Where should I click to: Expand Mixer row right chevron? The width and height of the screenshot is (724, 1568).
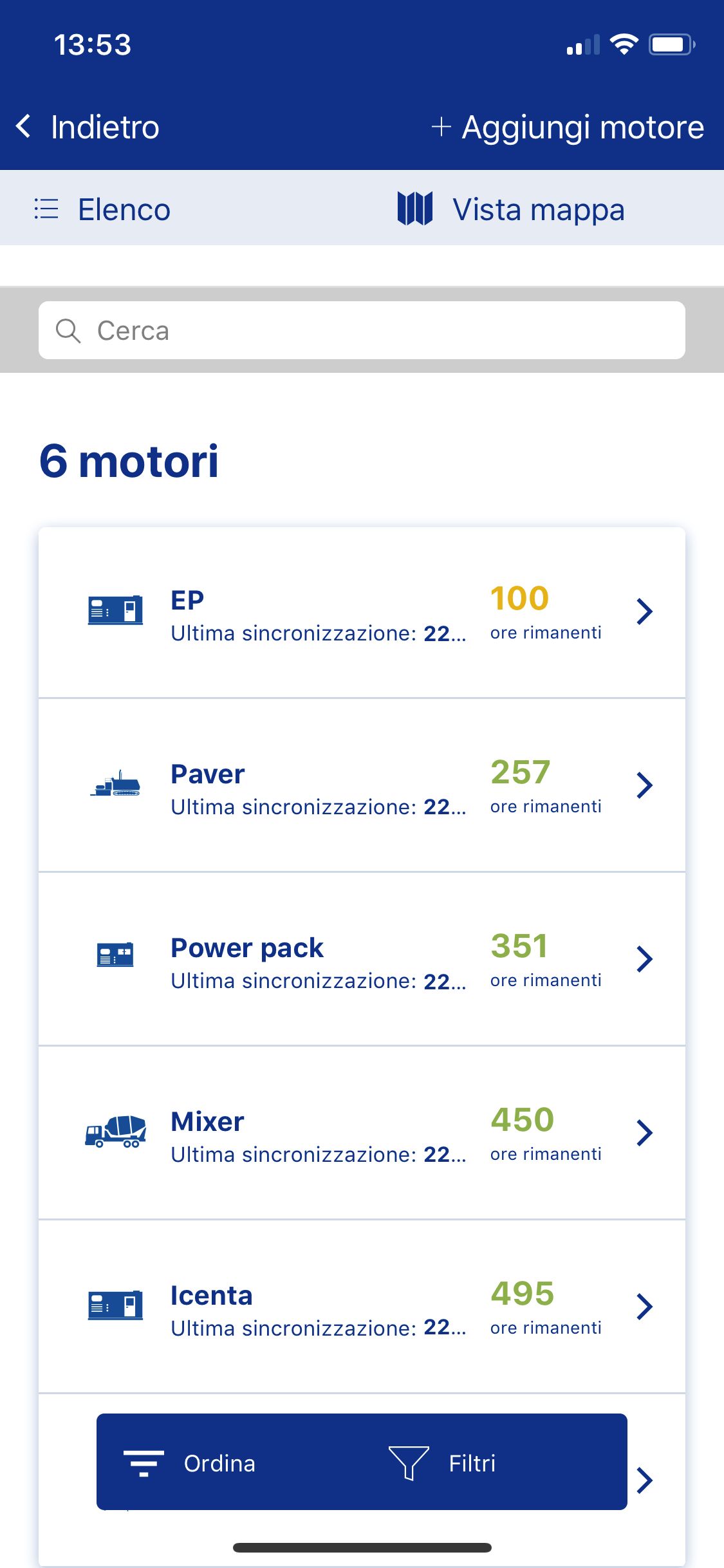pyautogui.click(x=644, y=1133)
